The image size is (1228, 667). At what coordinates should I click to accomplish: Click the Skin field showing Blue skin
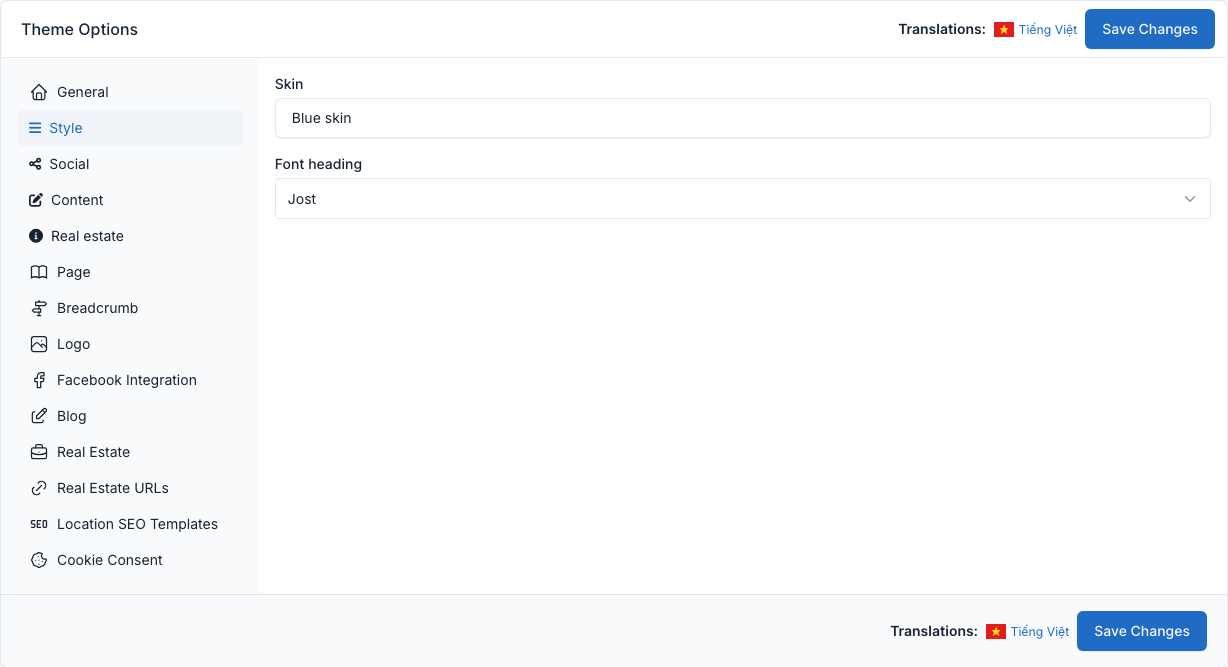point(743,118)
